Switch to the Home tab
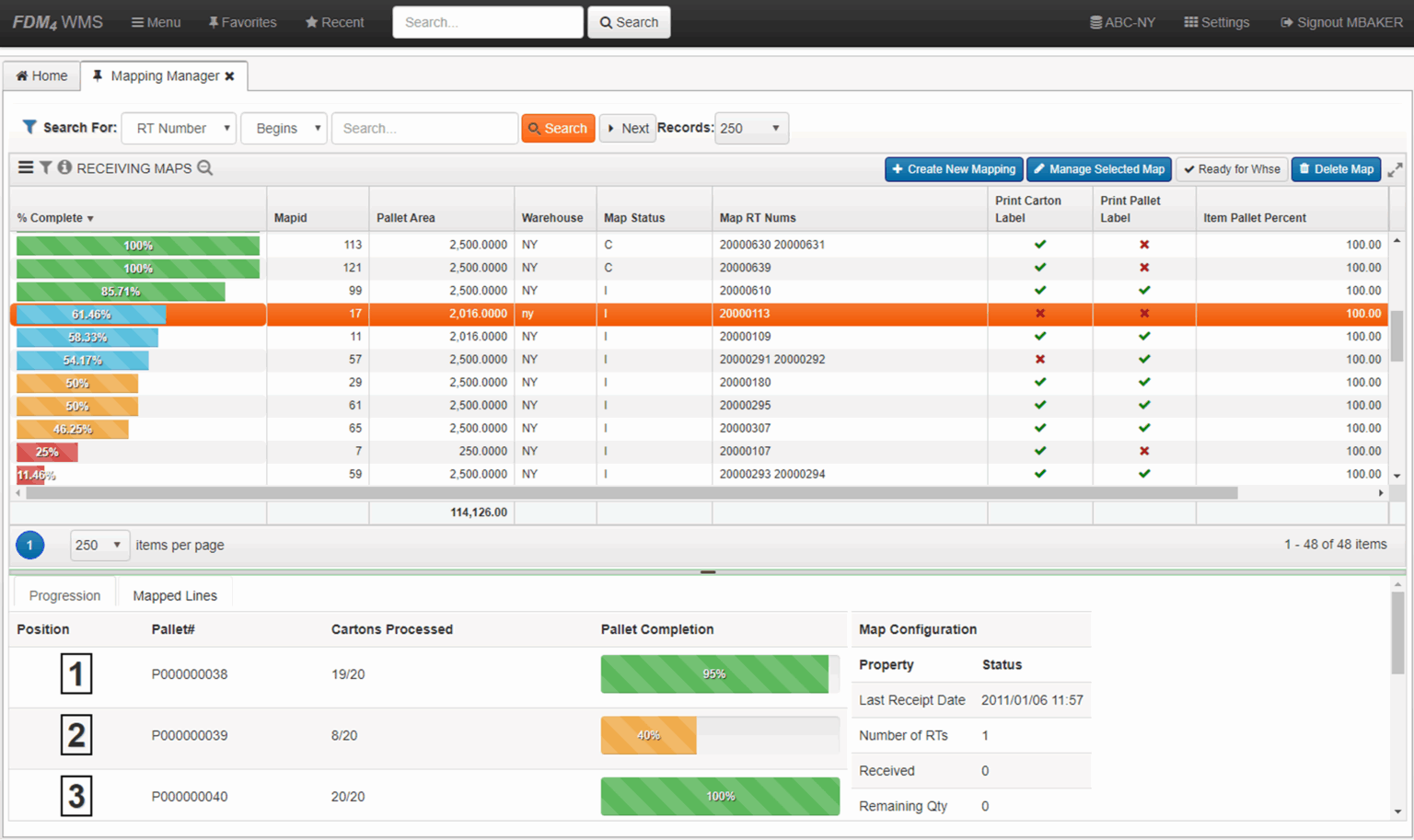1414x840 pixels. pos(41,75)
